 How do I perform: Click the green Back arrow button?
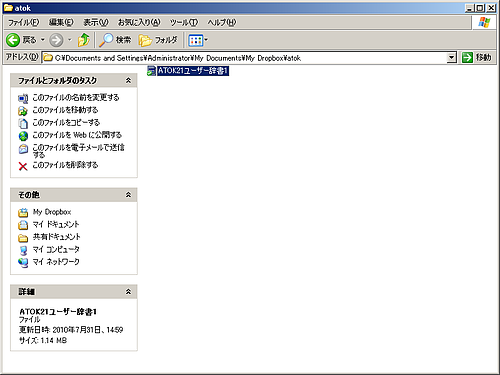(13, 40)
